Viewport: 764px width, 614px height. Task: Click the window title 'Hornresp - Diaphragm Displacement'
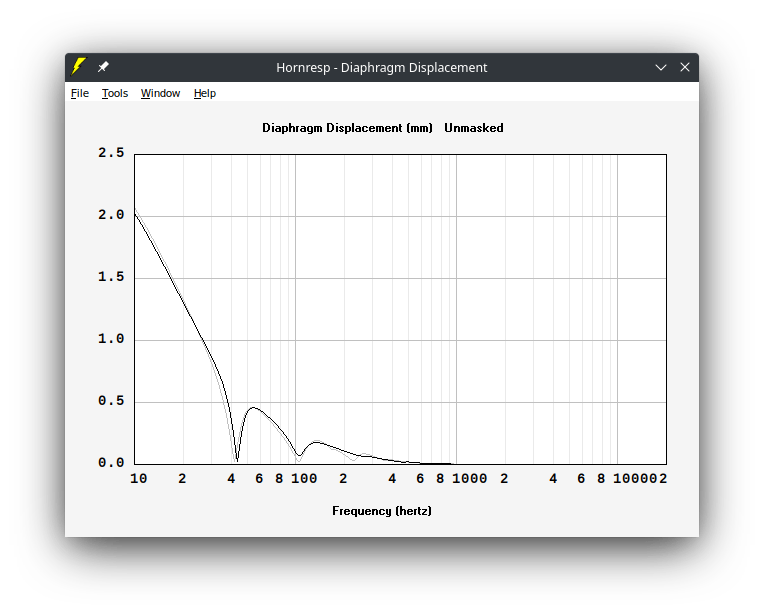(382, 67)
